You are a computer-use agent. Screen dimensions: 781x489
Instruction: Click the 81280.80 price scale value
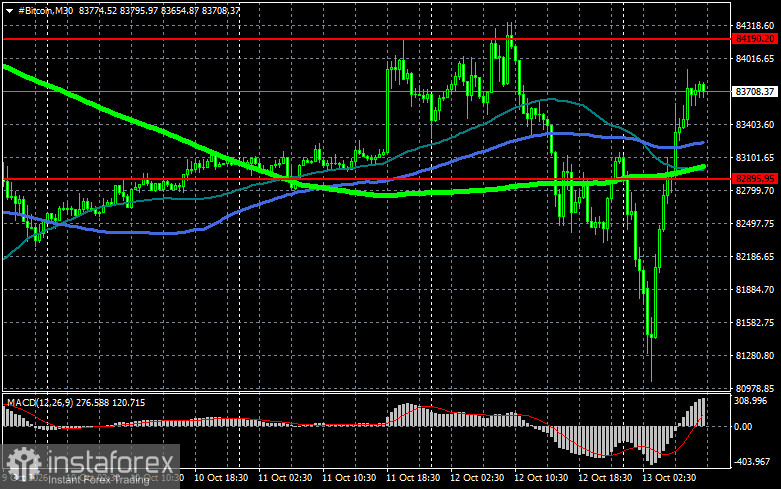click(x=755, y=356)
